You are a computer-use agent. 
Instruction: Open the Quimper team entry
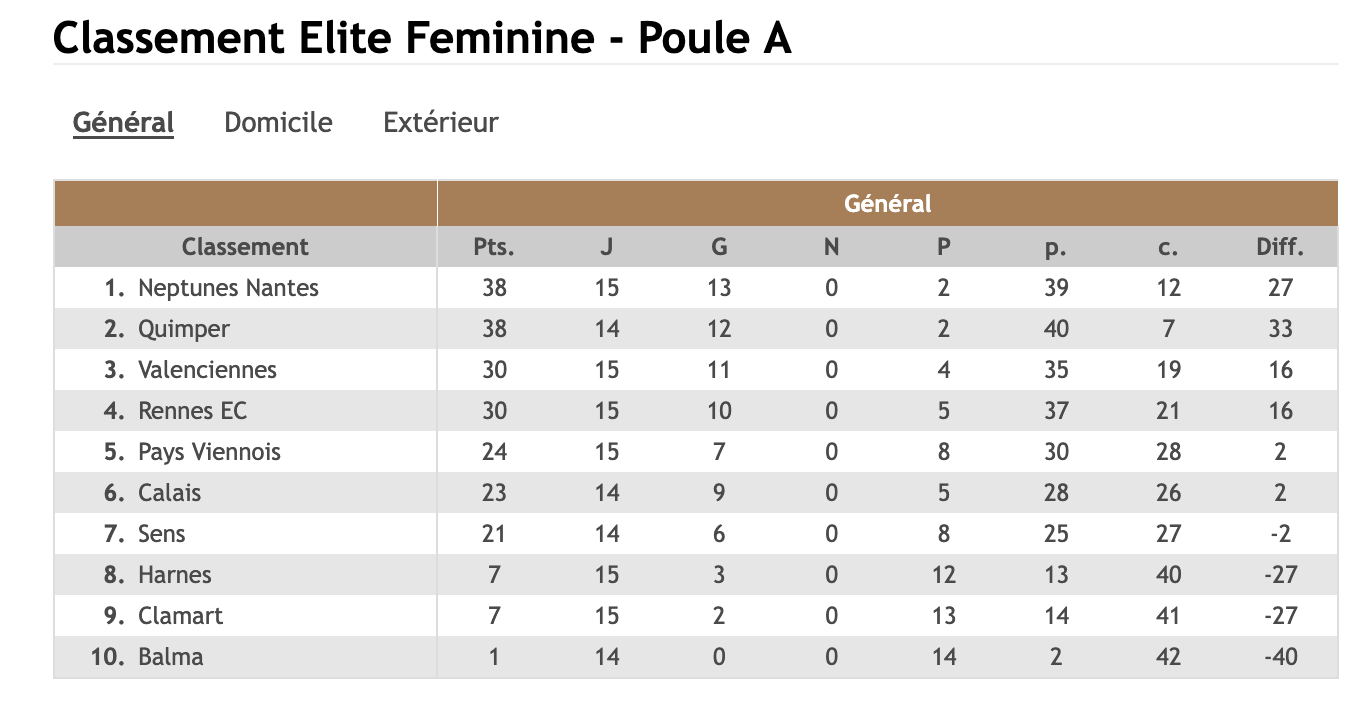click(184, 329)
